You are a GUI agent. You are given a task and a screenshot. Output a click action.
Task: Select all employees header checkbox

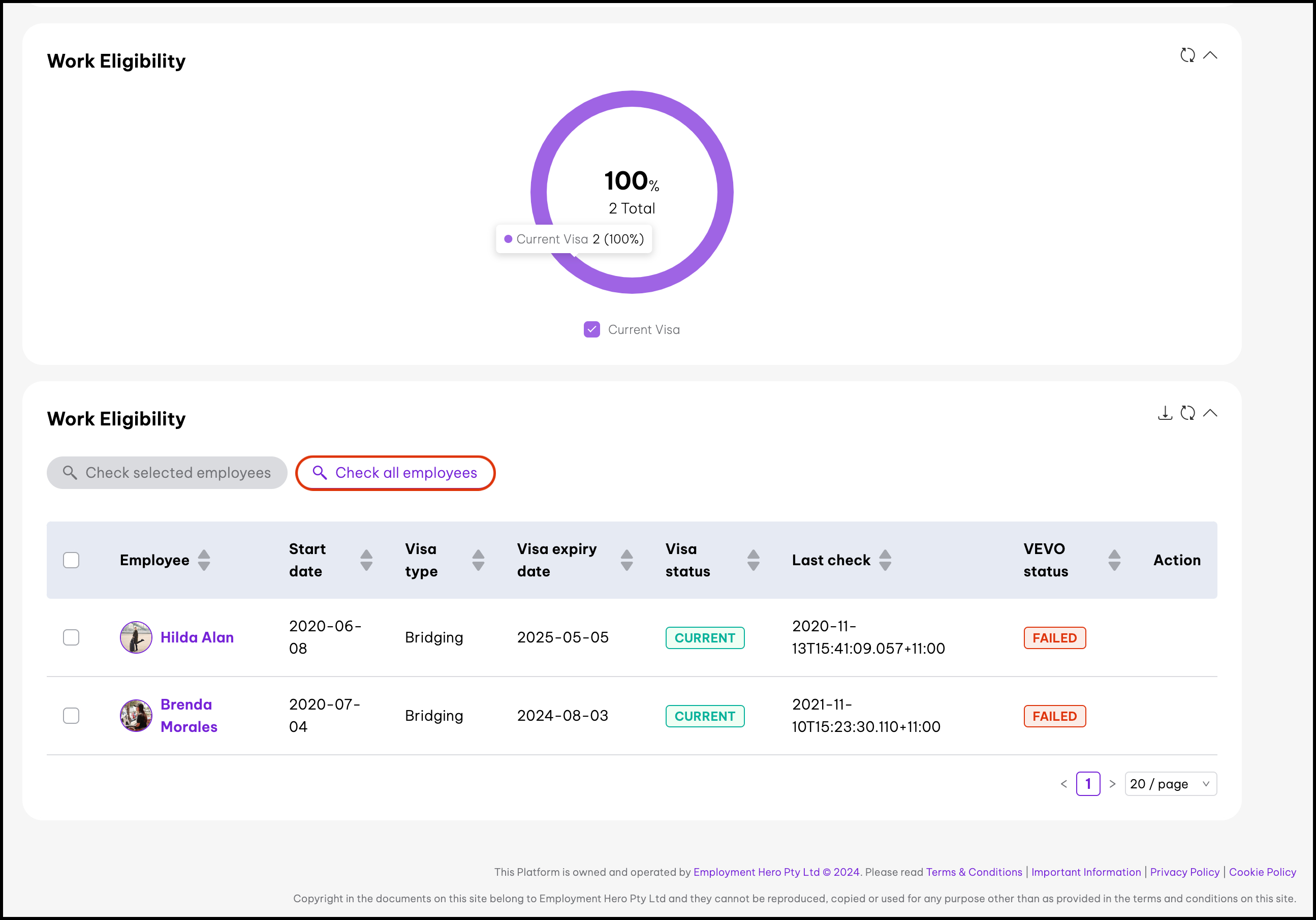[x=71, y=560]
